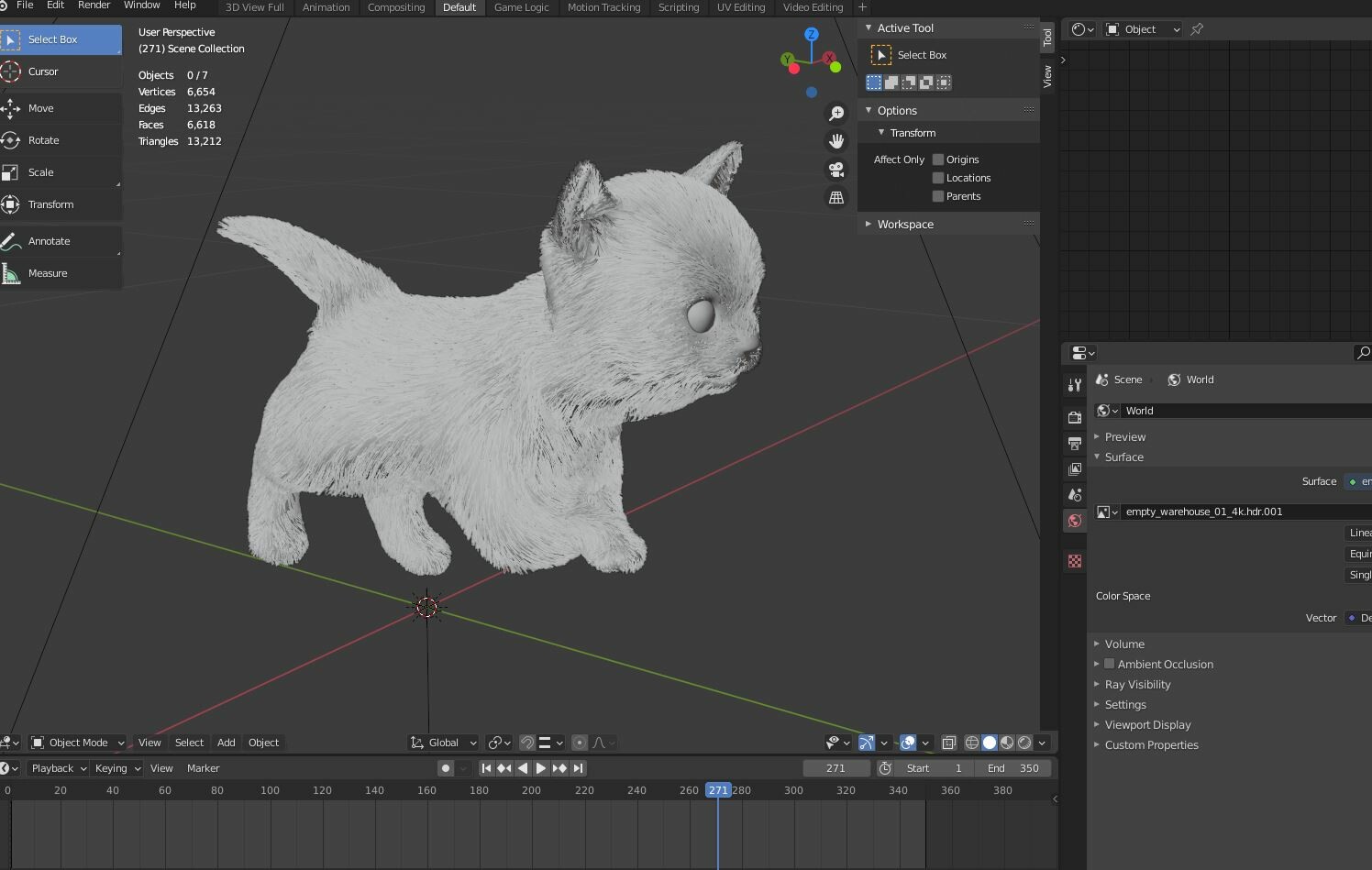This screenshot has width=1372, height=870.
Task: Open the Output properties tab
Action: pos(1074,444)
